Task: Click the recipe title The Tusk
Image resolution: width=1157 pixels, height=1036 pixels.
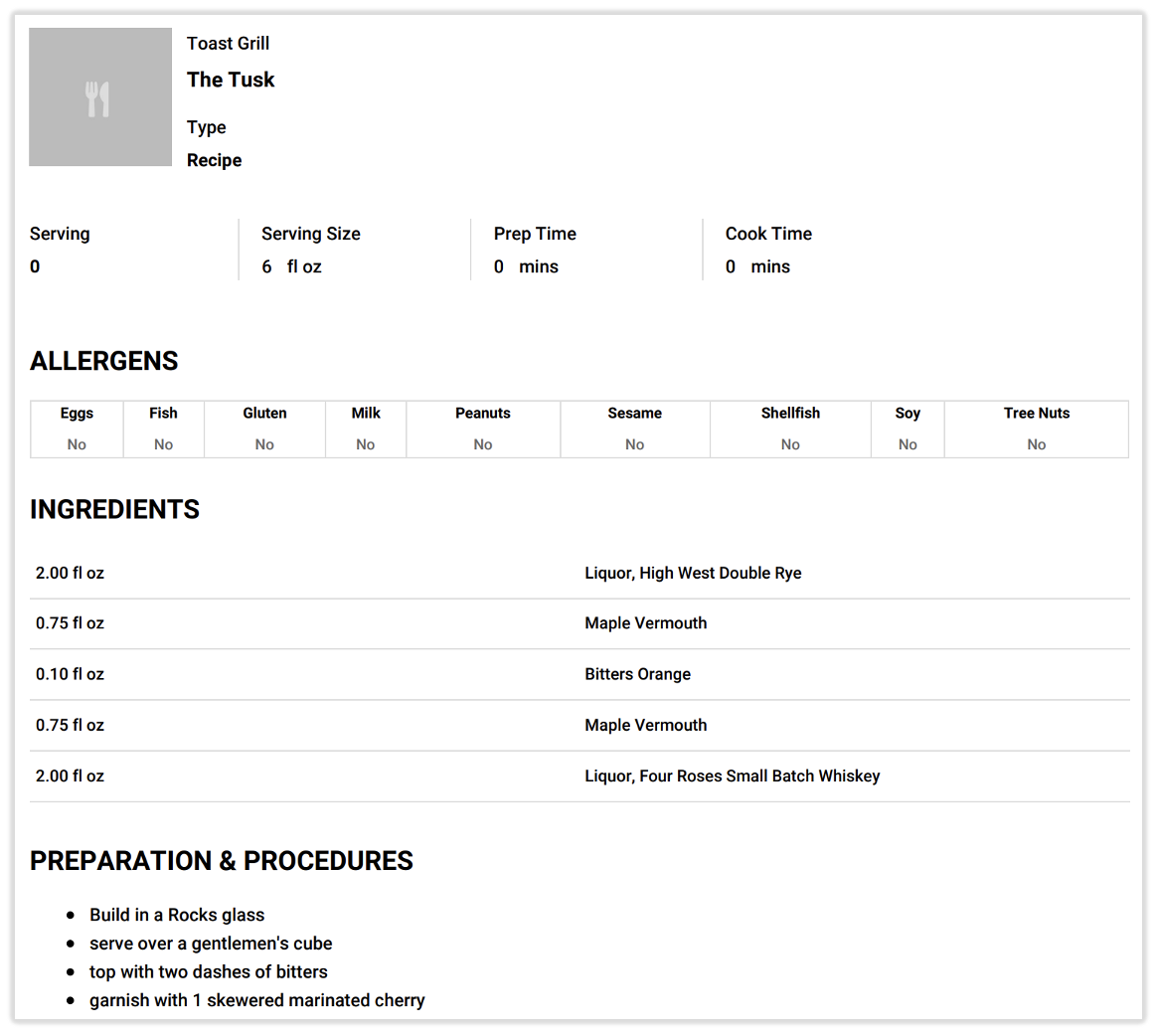Action: pyautogui.click(x=231, y=80)
